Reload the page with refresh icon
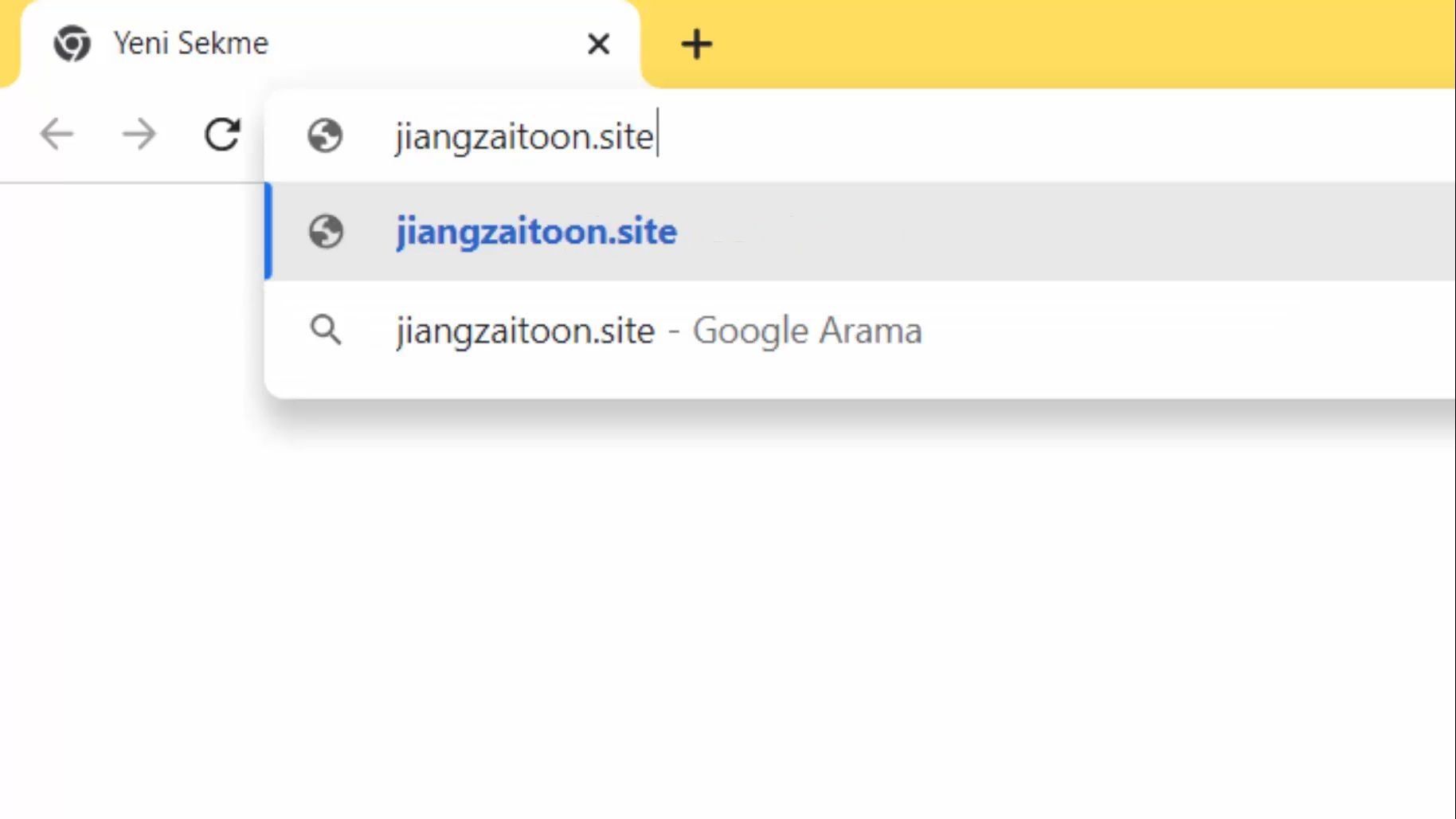This screenshot has height=819, width=1456. coord(222,134)
